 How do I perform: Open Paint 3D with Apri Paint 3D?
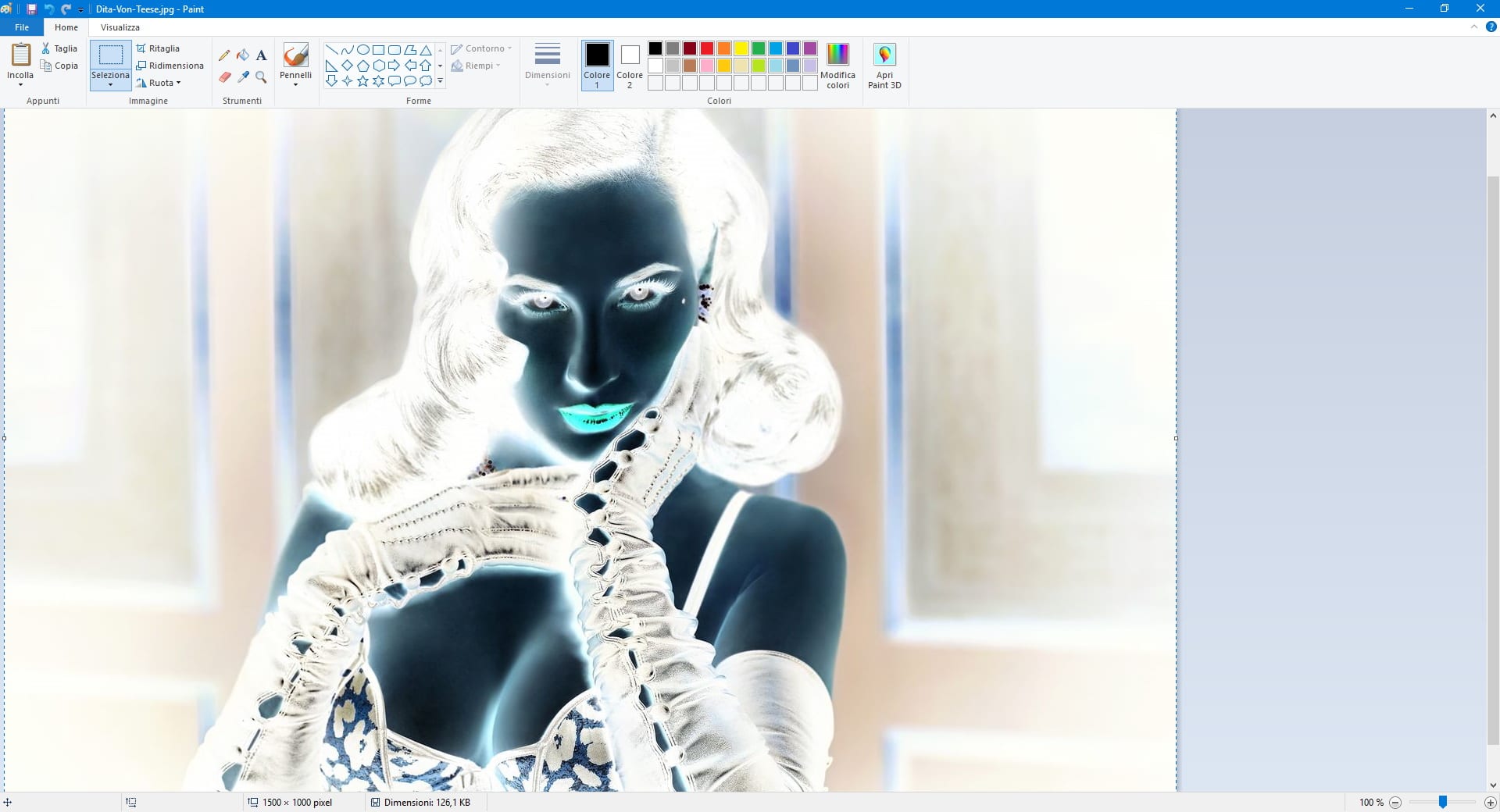884,66
